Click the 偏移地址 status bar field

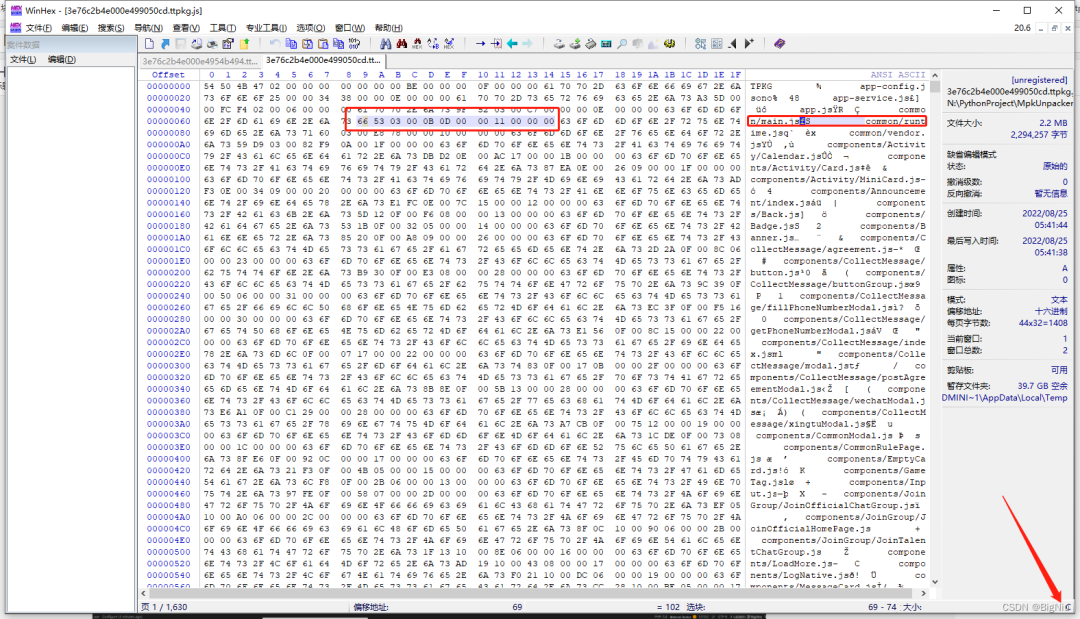(x=371, y=607)
